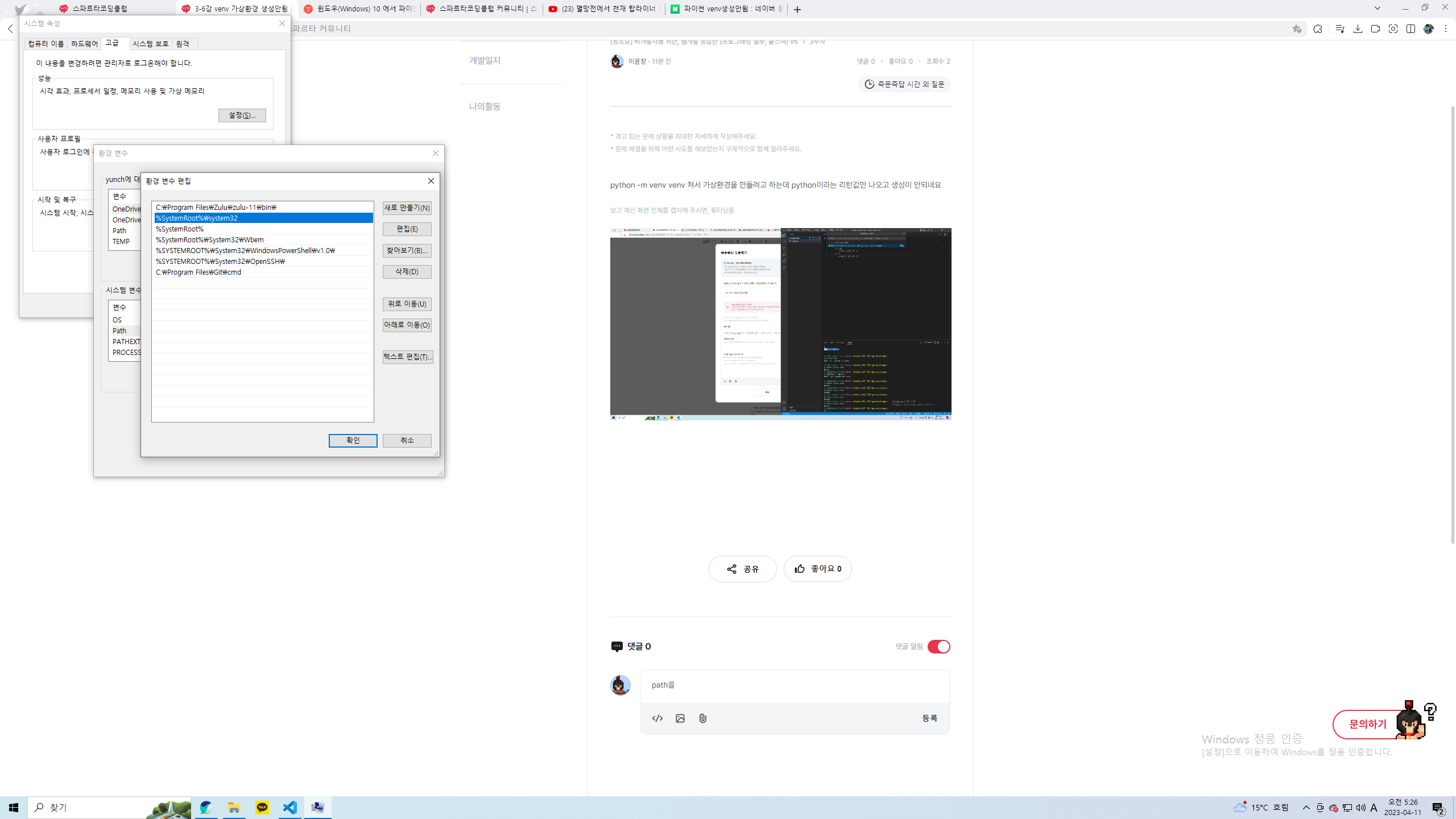
Task: Open 나의활동 in the sidebar
Action: click(485, 106)
